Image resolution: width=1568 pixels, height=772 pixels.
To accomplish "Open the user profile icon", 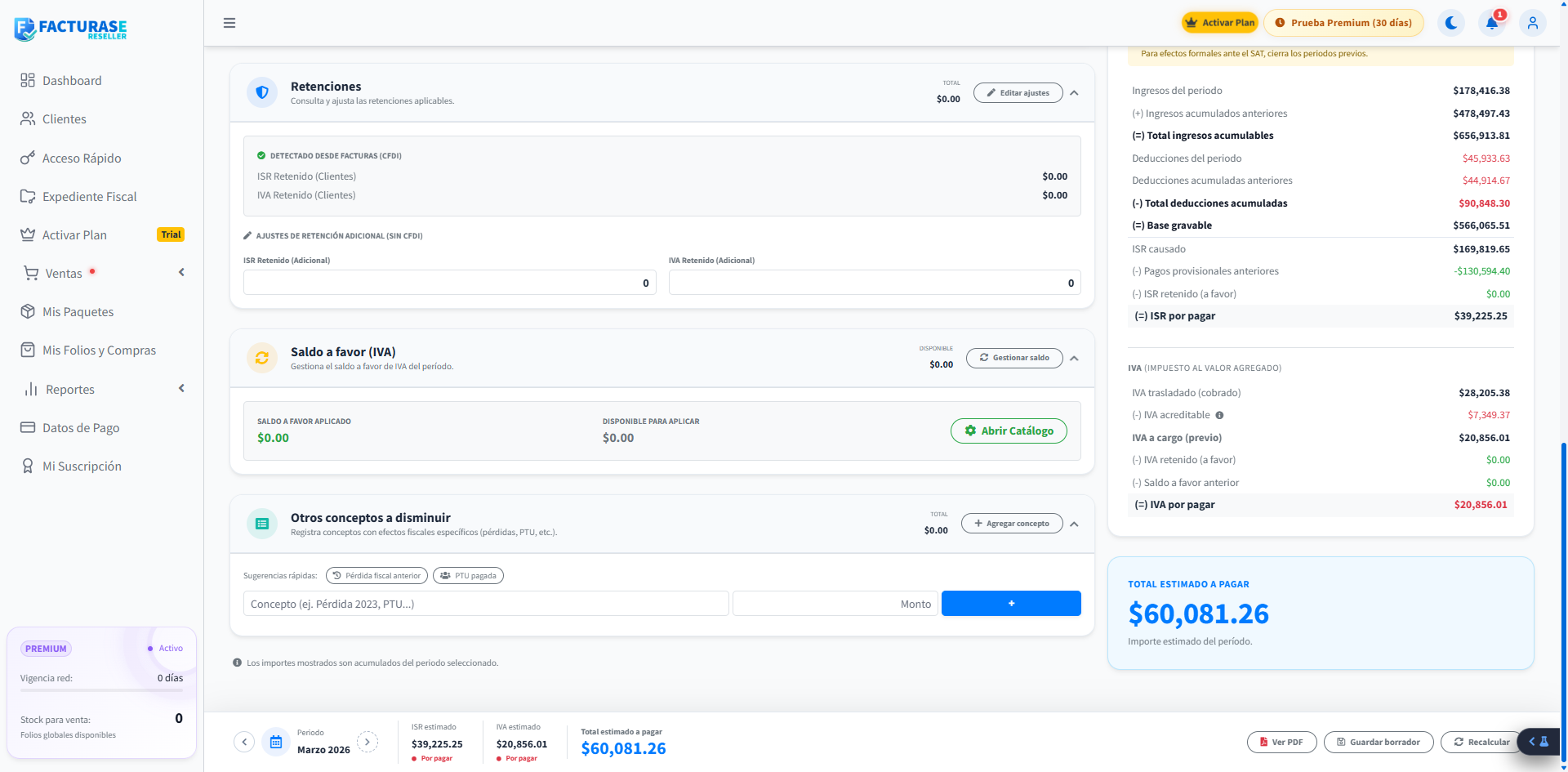I will click(x=1533, y=23).
